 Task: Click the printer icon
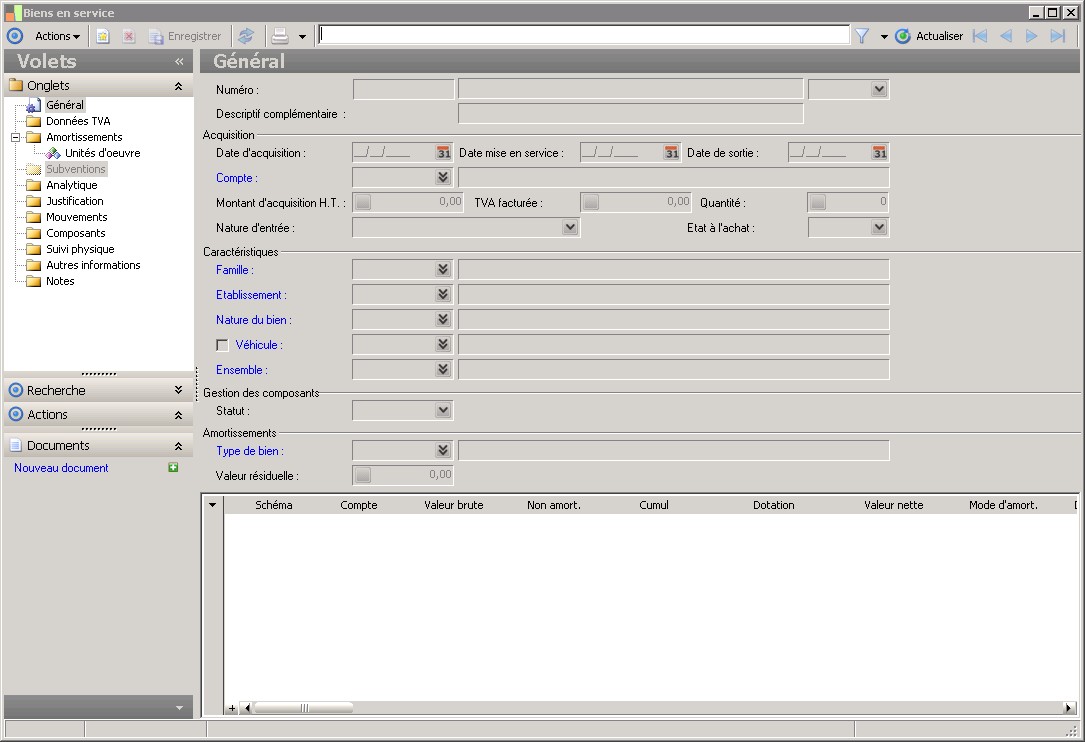coord(280,36)
